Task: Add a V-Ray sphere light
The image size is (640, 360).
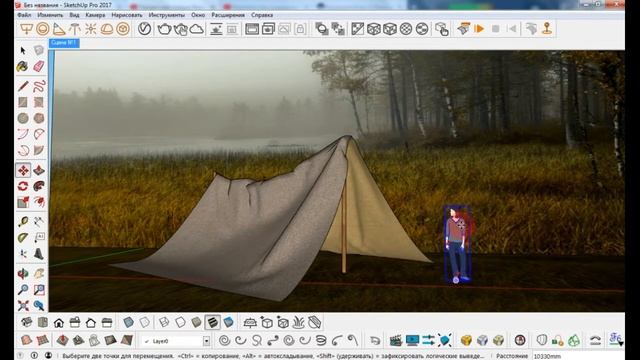Action: [42, 29]
